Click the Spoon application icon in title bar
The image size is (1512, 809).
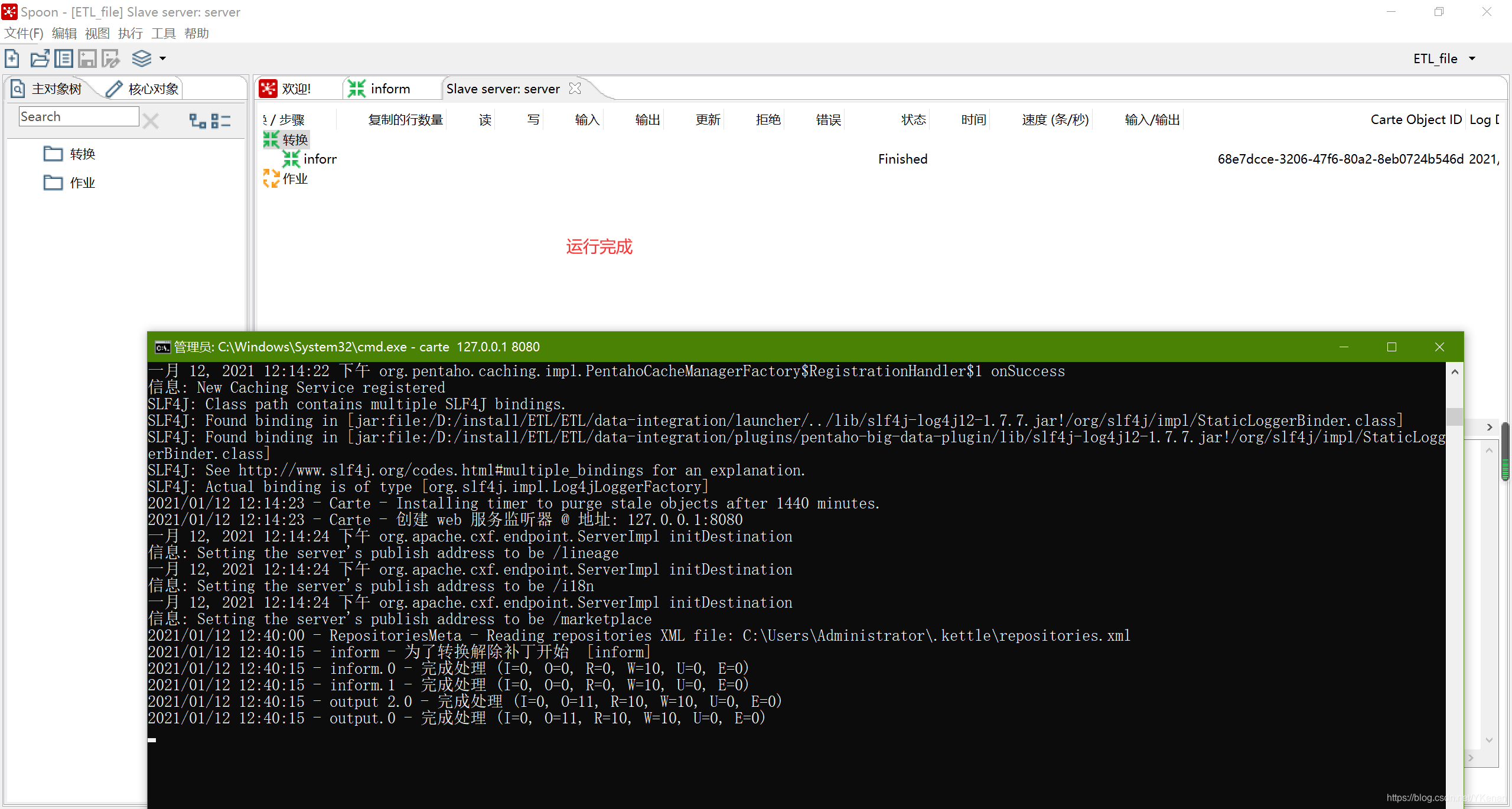(x=9, y=12)
